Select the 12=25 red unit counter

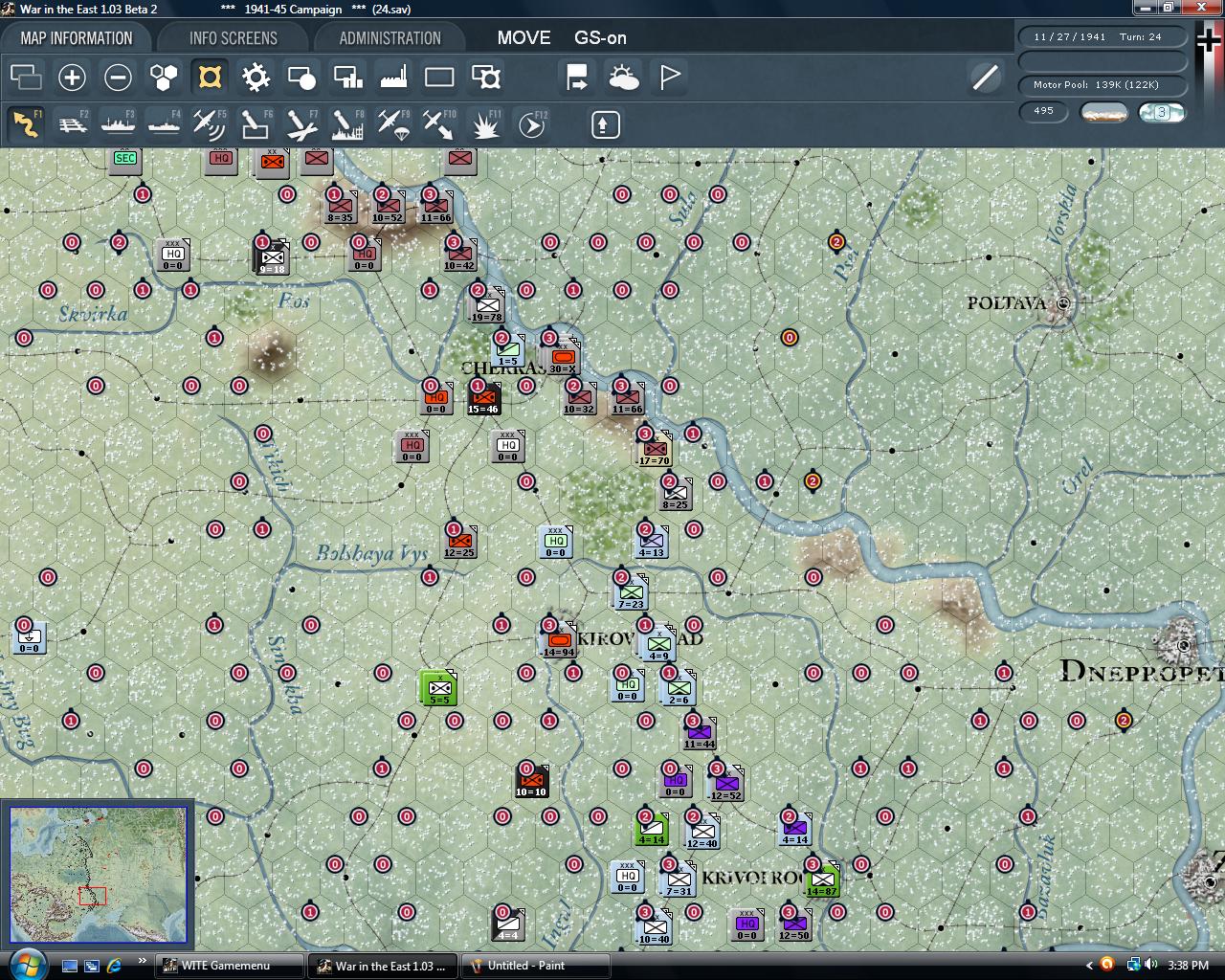[x=459, y=543]
